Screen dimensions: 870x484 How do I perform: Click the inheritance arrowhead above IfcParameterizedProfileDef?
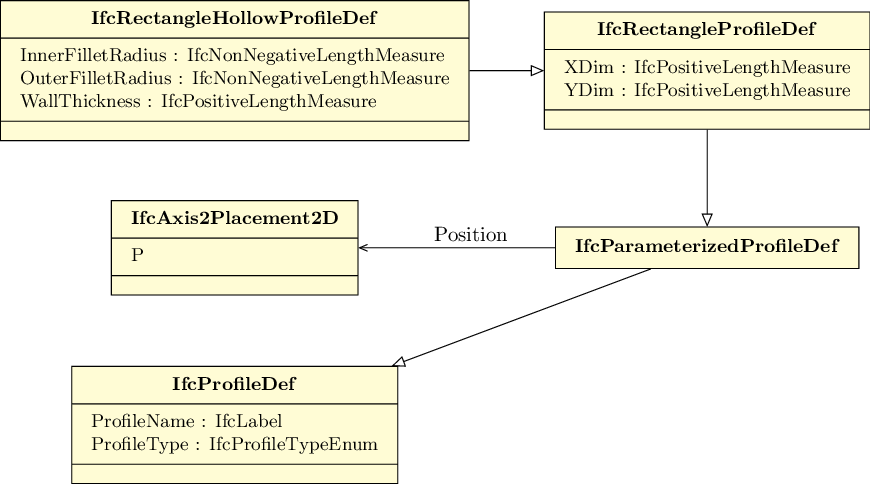tap(707, 219)
